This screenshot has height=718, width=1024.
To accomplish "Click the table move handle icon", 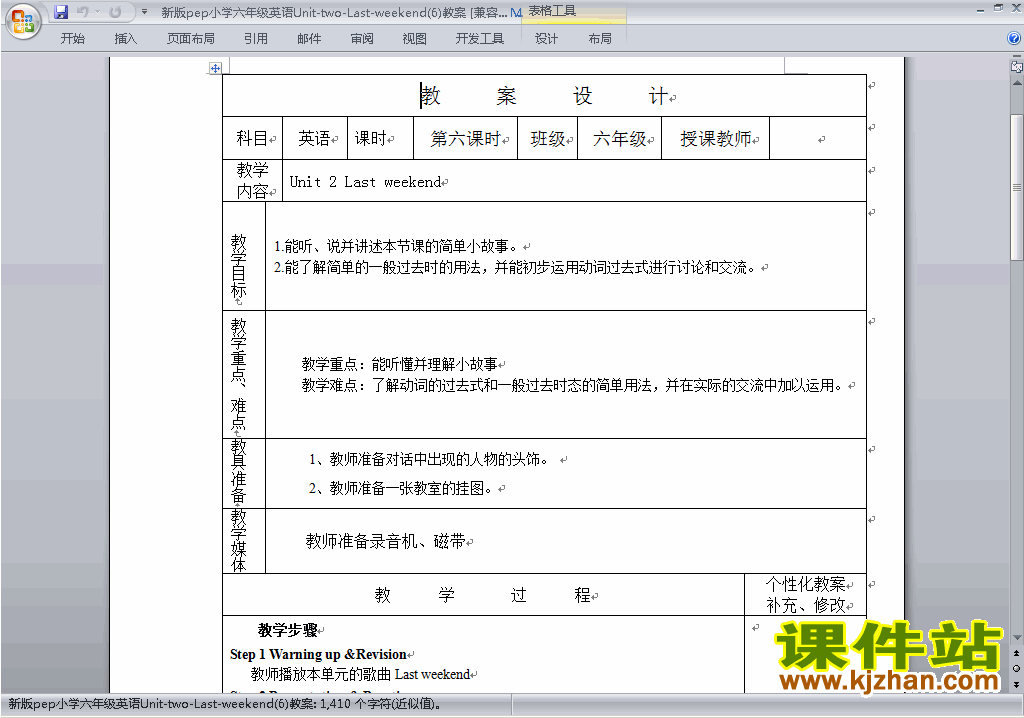I will click(215, 68).
